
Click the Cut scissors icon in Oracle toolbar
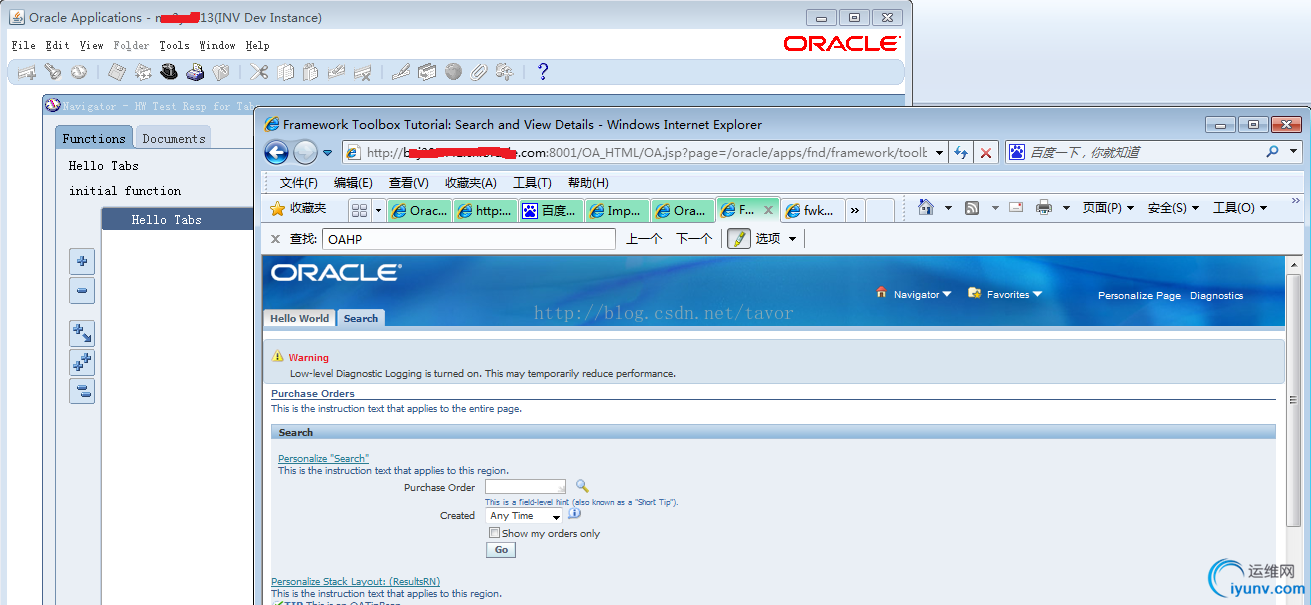(259, 72)
